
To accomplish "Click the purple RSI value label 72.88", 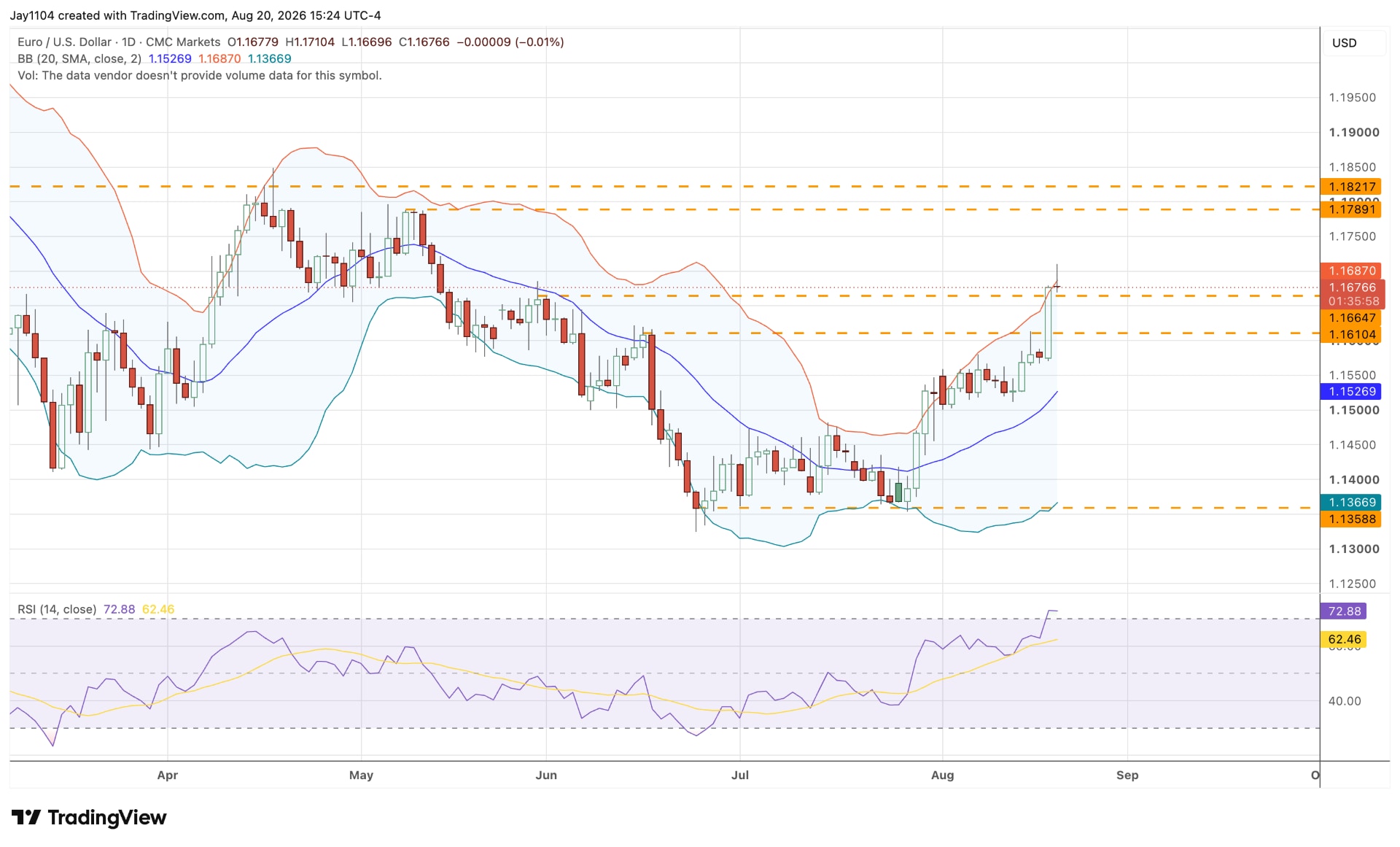I will pyautogui.click(x=1344, y=611).
